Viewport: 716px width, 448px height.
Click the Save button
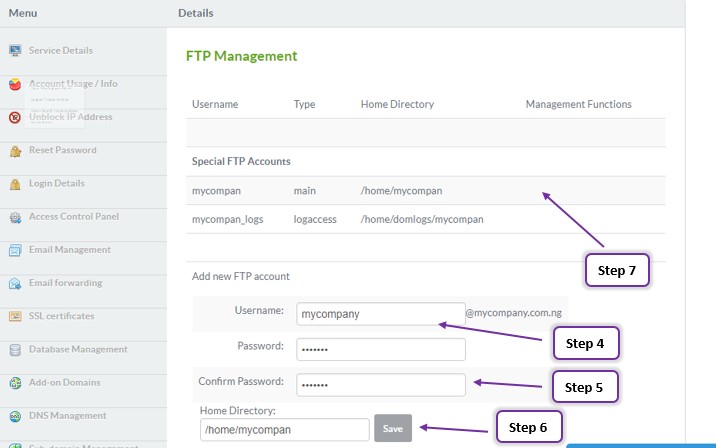(393, 428)
